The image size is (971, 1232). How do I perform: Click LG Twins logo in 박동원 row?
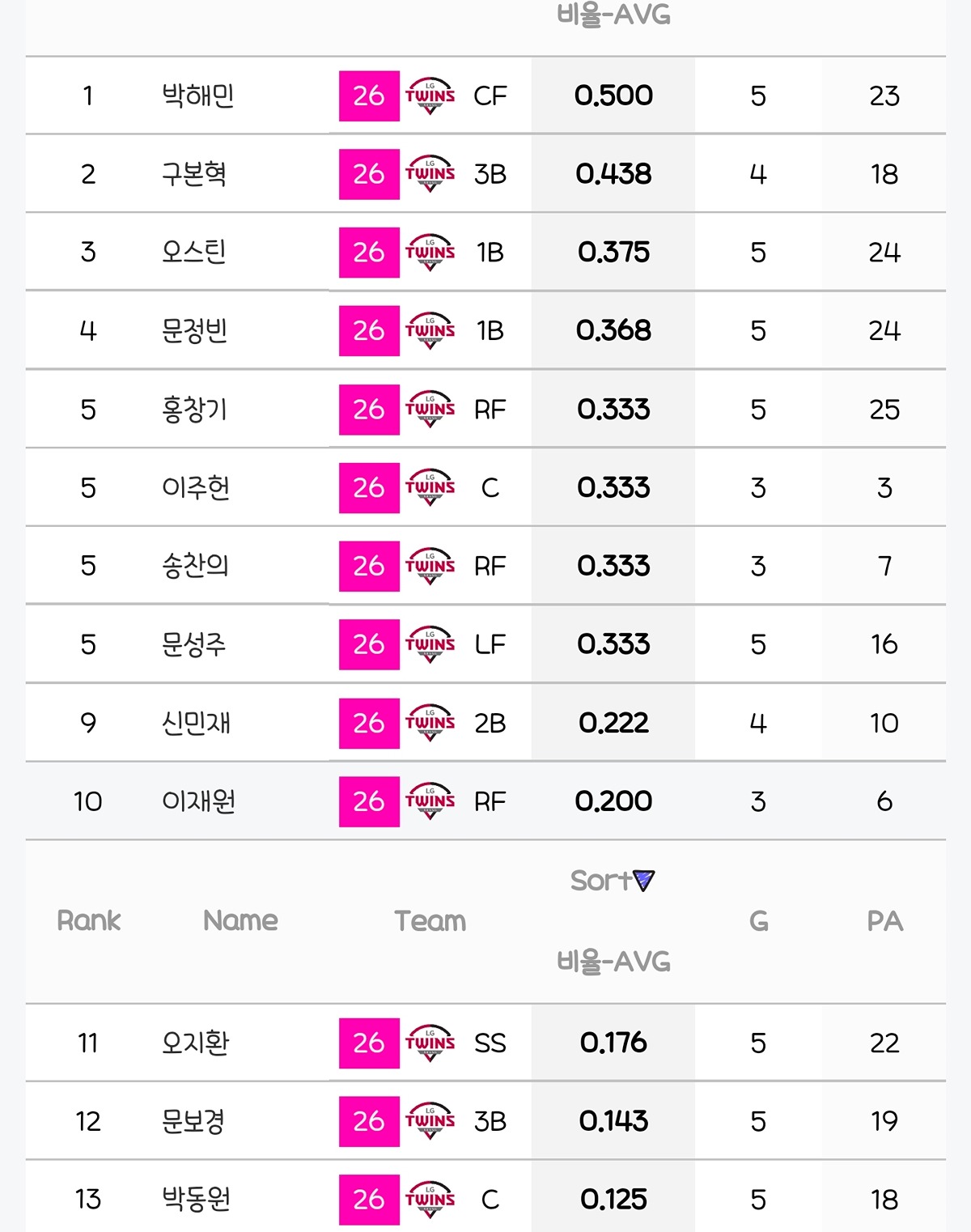click(x=430, y=1200)
